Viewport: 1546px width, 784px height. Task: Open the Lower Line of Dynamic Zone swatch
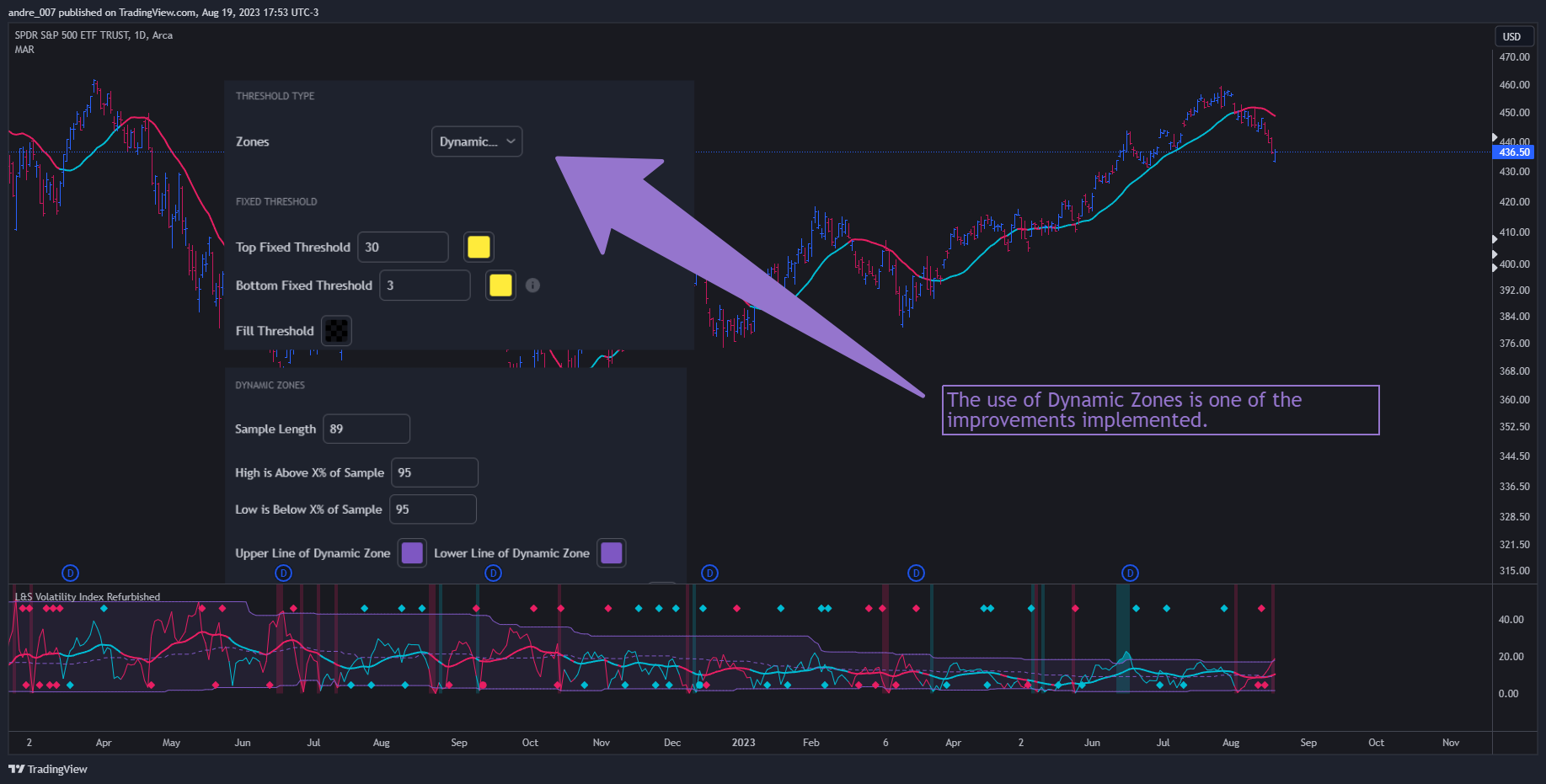point(612,553)
